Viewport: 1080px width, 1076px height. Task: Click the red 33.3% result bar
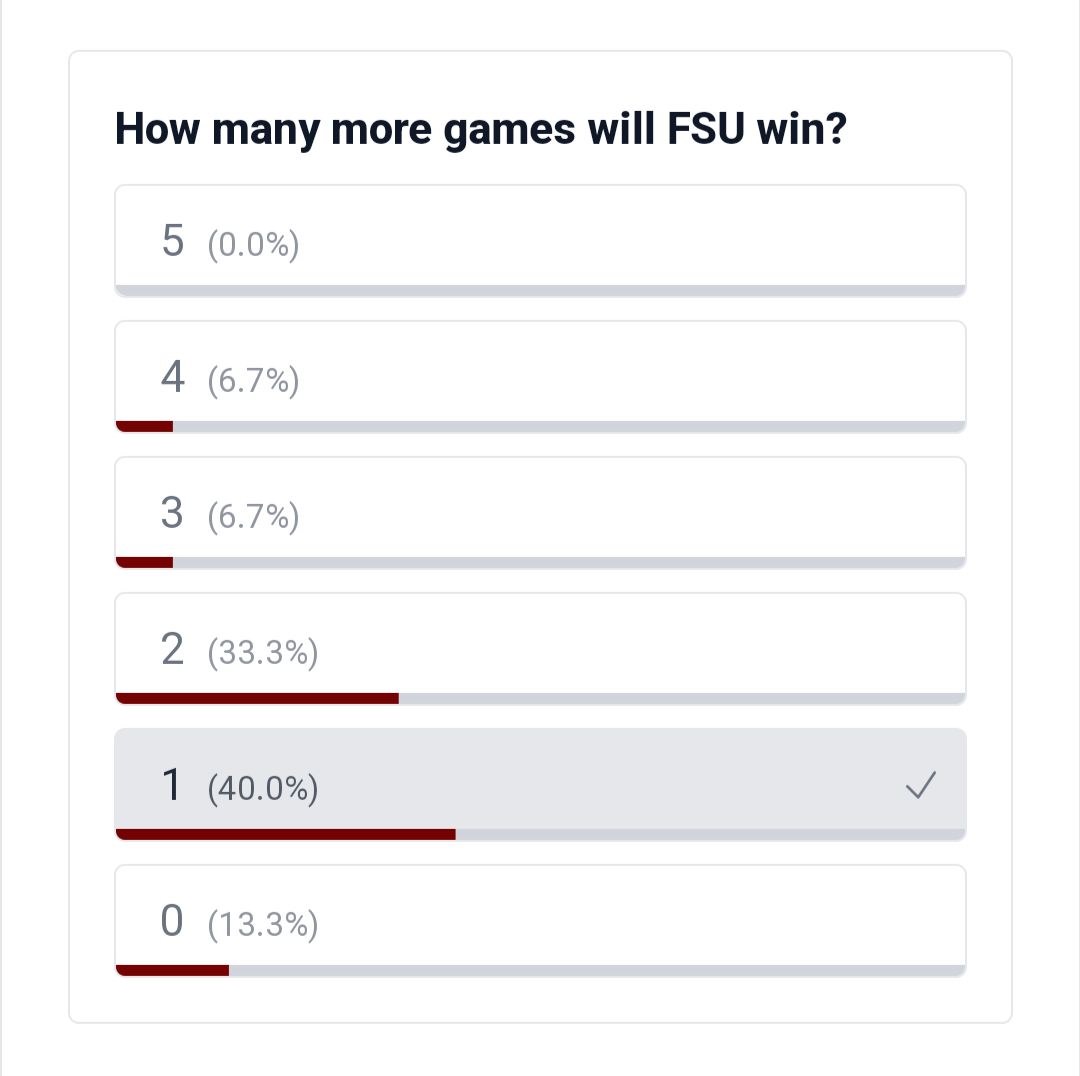[x=257, y=699]
